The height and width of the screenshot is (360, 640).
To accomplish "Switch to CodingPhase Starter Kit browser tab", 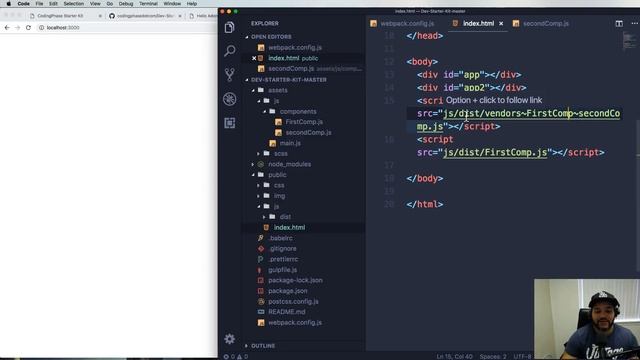I will [x=60, y=16].
